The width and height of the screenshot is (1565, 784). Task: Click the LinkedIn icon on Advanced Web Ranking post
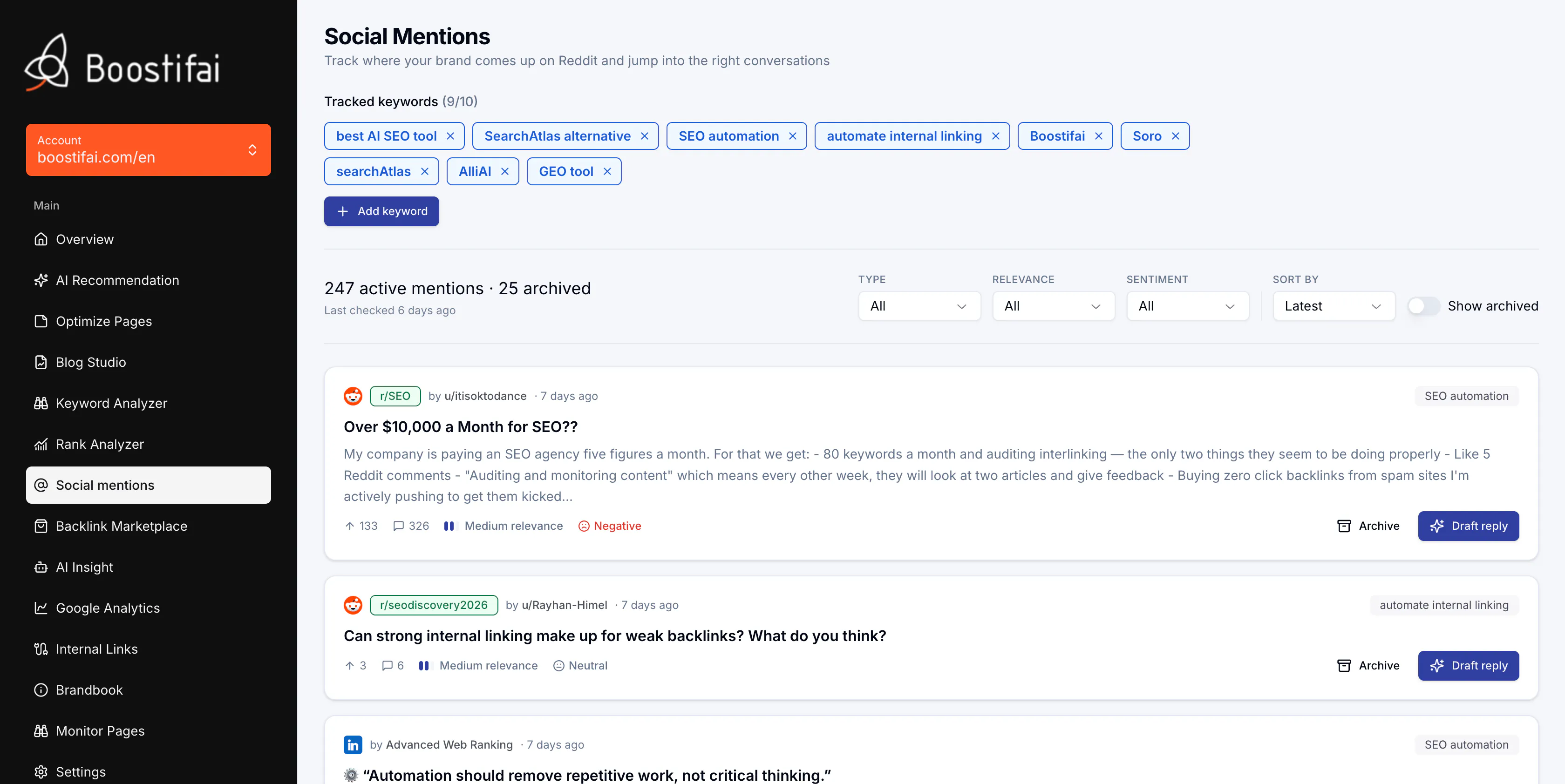pos(353,744)
